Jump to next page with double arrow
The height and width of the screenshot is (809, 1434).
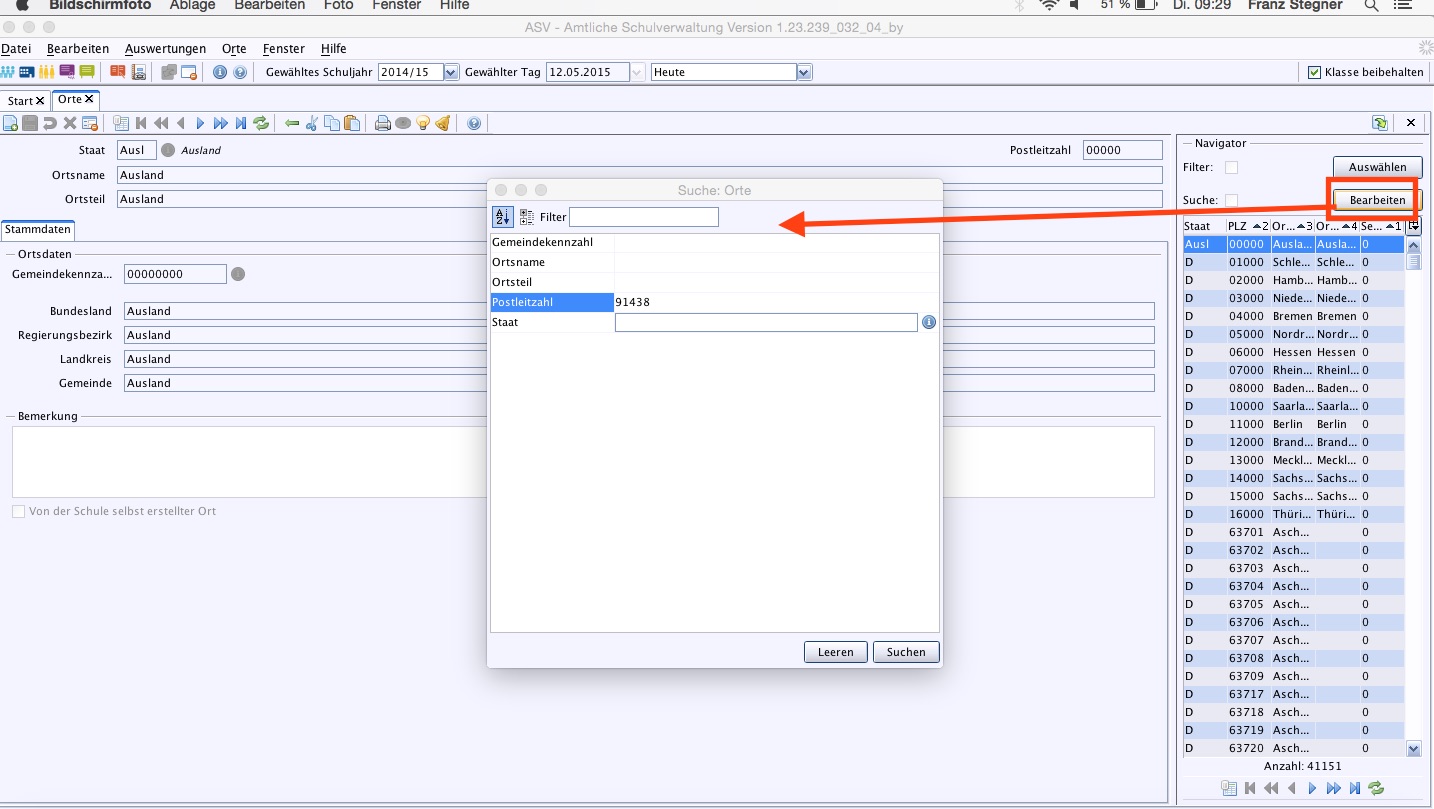click(221, 123)
